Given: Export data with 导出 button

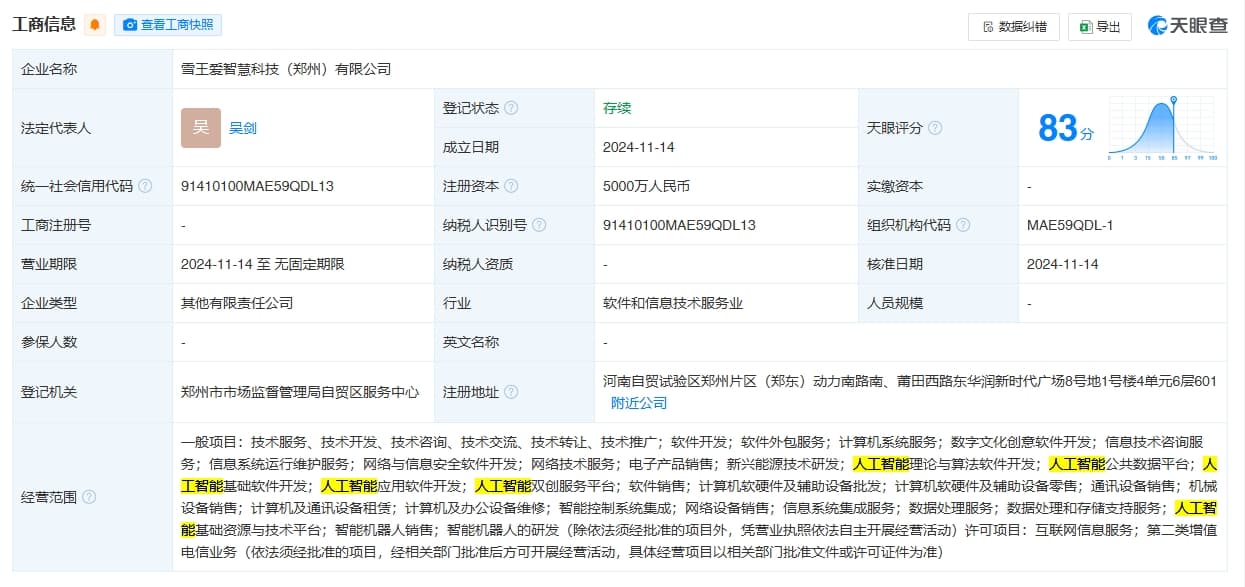Looking at the screenshot, I should [x=1099, y=27].
